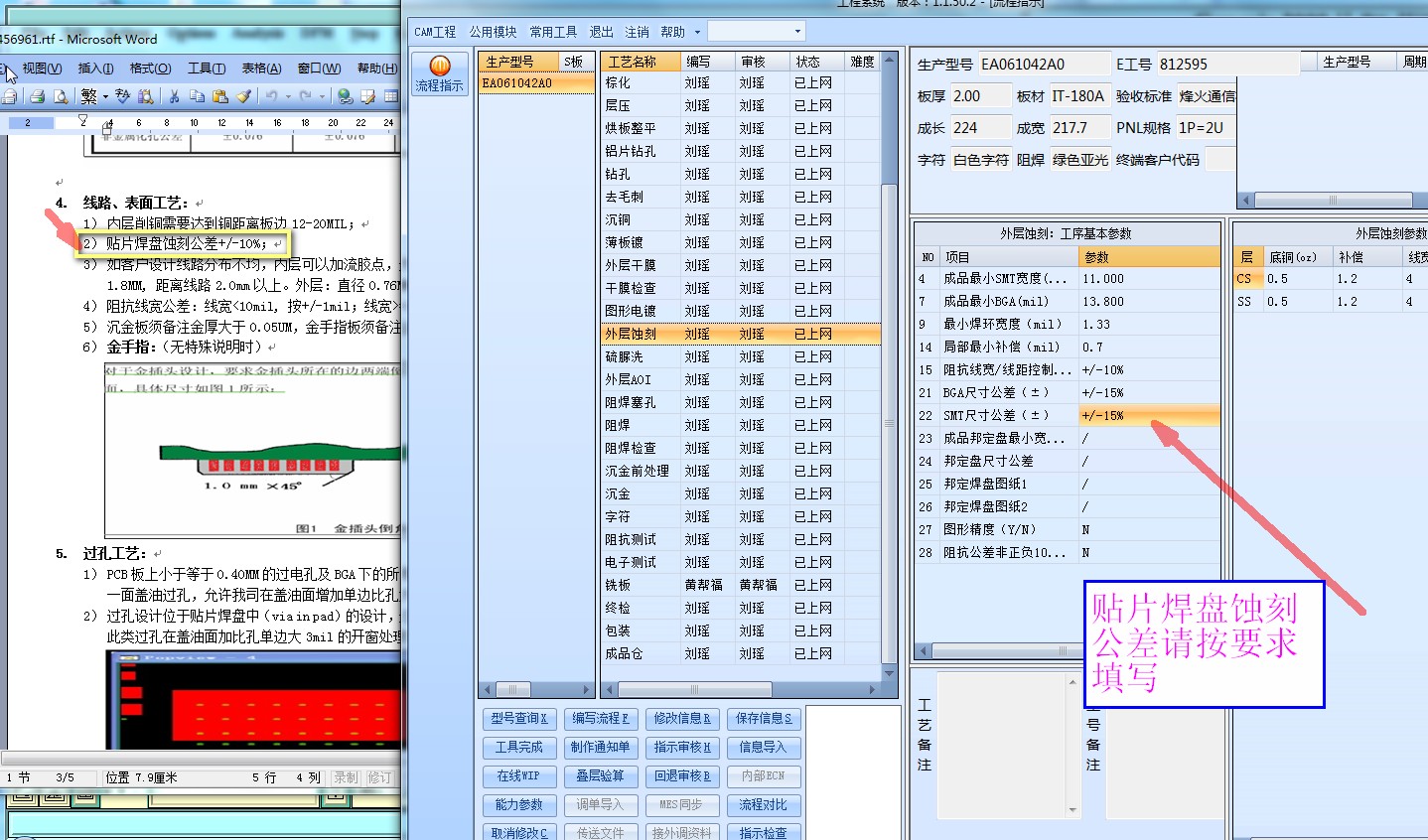Open the 常用工具 menu
The height and width of the screenshot is (840, 1428).
(553, 32)
